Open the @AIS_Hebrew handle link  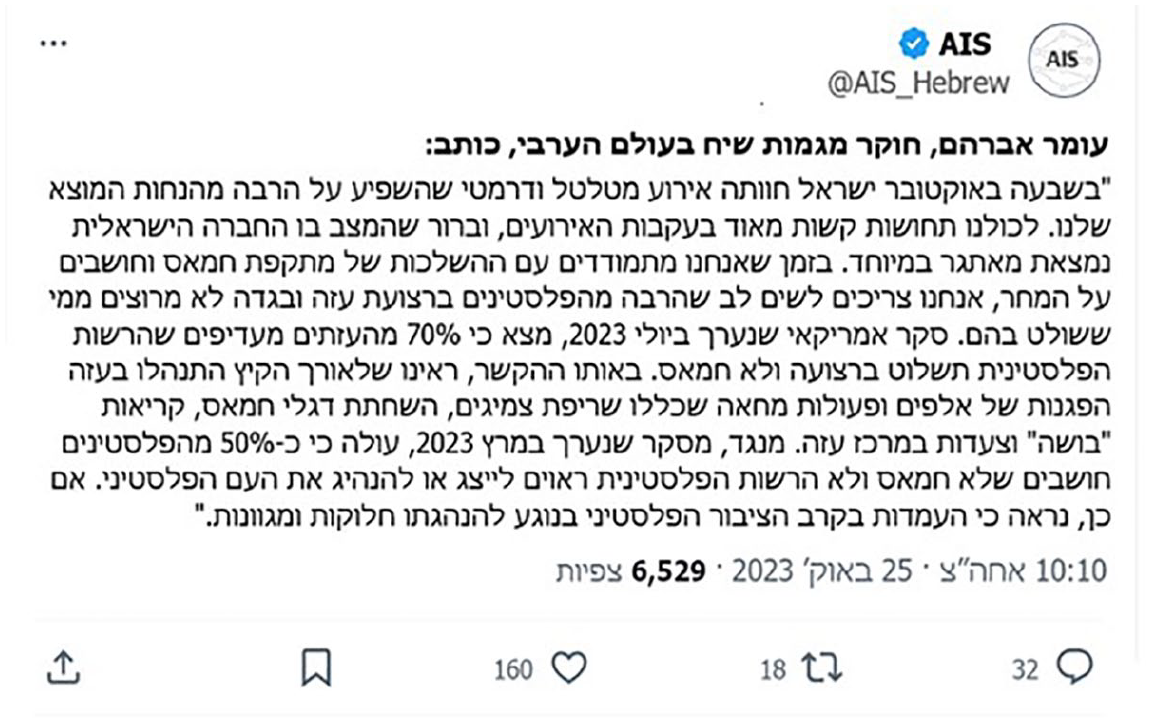pos(918,82)
